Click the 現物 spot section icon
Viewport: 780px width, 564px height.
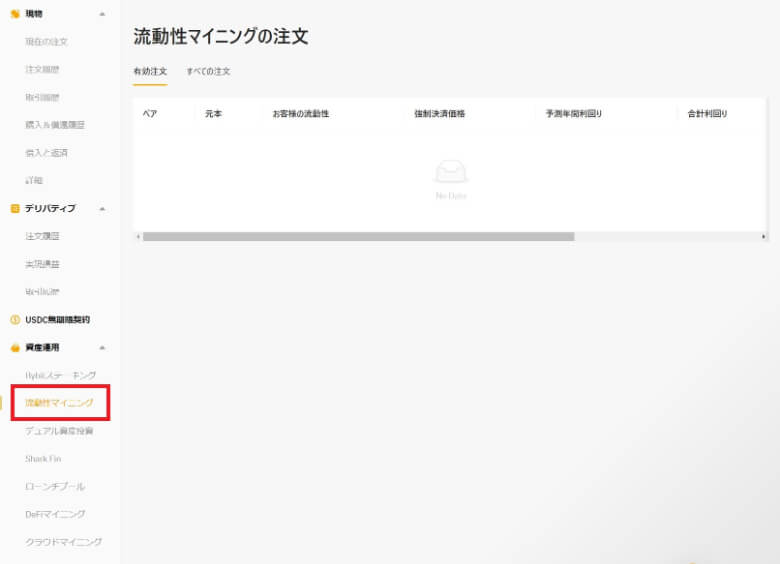coord(15,14)
